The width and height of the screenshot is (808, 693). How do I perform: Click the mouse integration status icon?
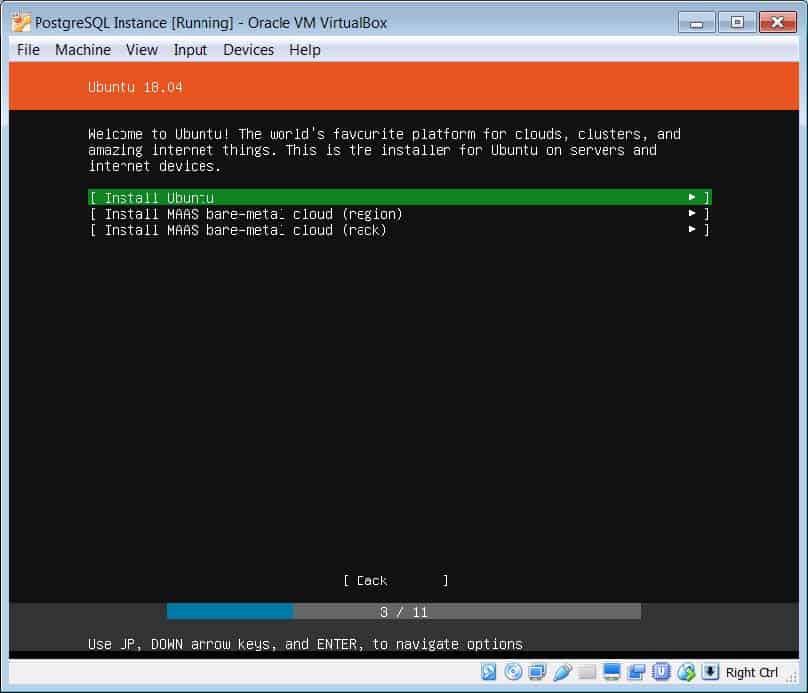[x=686, y=672]
